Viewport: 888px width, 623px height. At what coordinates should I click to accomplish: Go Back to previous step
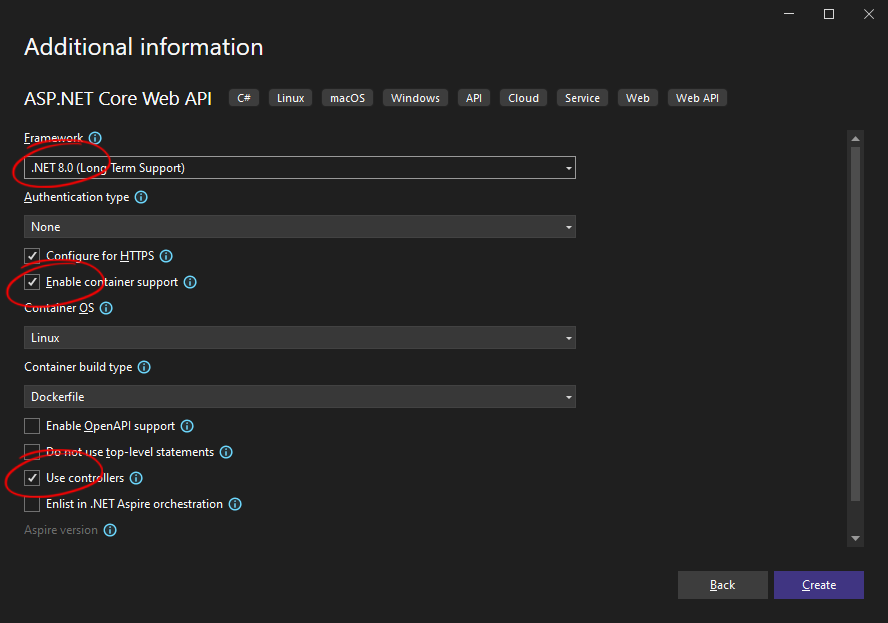click(x=723, y=585)
